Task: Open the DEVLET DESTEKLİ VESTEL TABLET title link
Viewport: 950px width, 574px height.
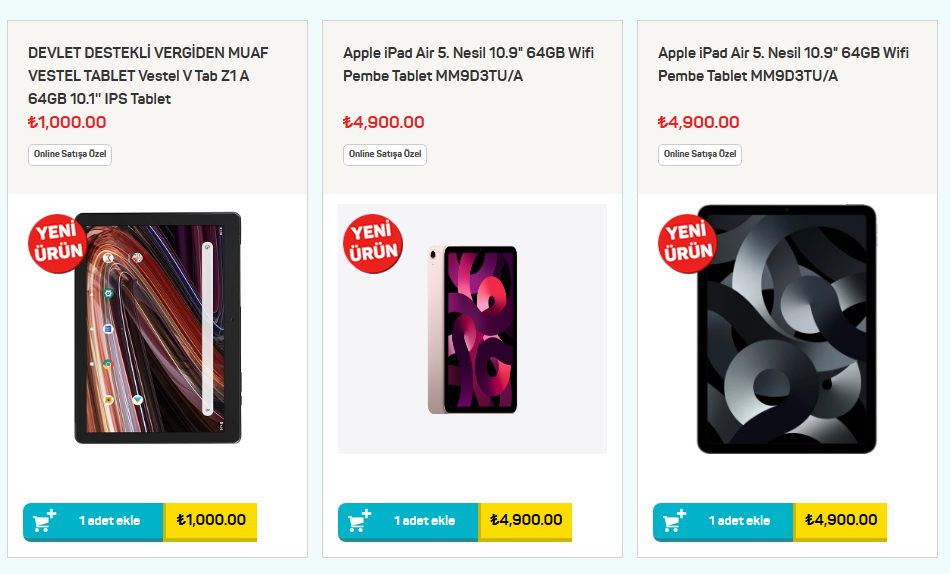Action: pyautogui.click(x=148, y=75)
